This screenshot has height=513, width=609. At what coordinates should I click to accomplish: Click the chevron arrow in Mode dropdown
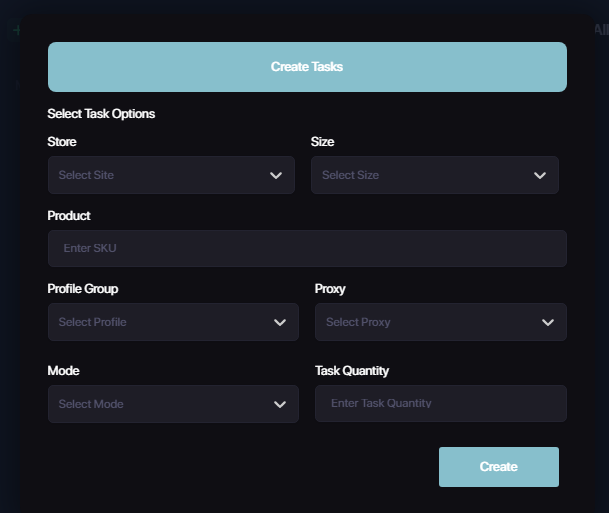point(280,404)
